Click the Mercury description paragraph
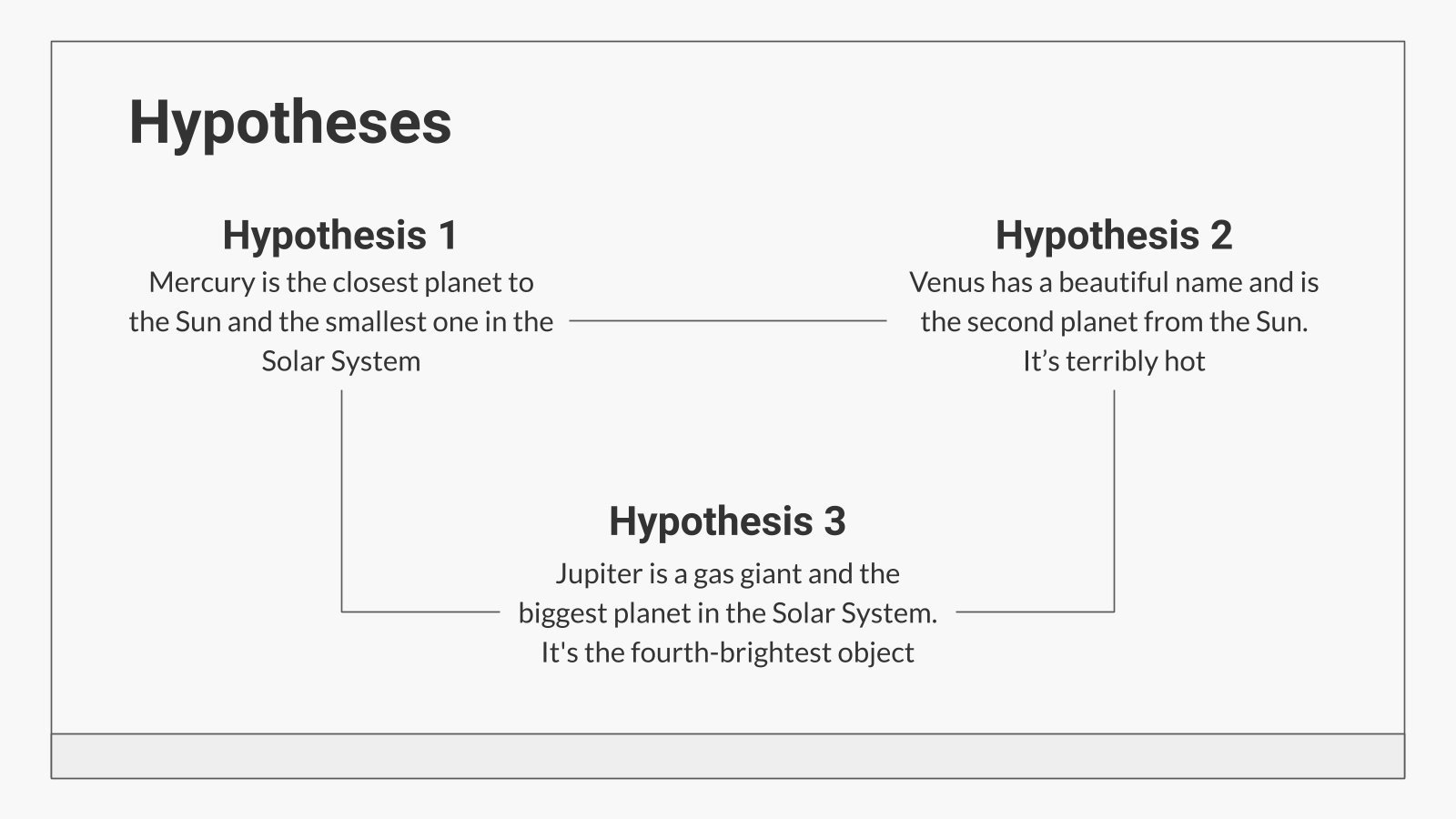 point(340,321)
